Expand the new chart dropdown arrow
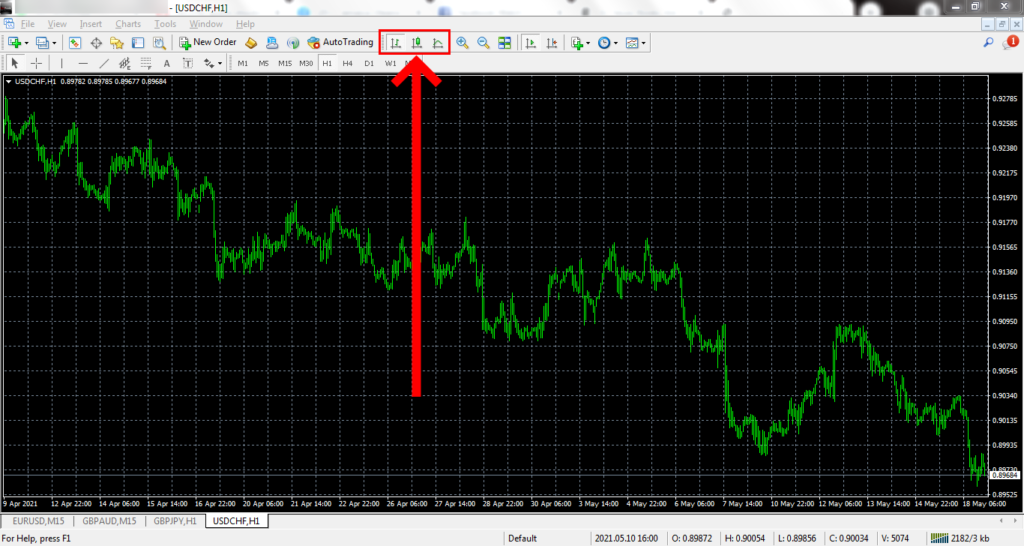The image size is (1024, 546). [x=26, y=43]
